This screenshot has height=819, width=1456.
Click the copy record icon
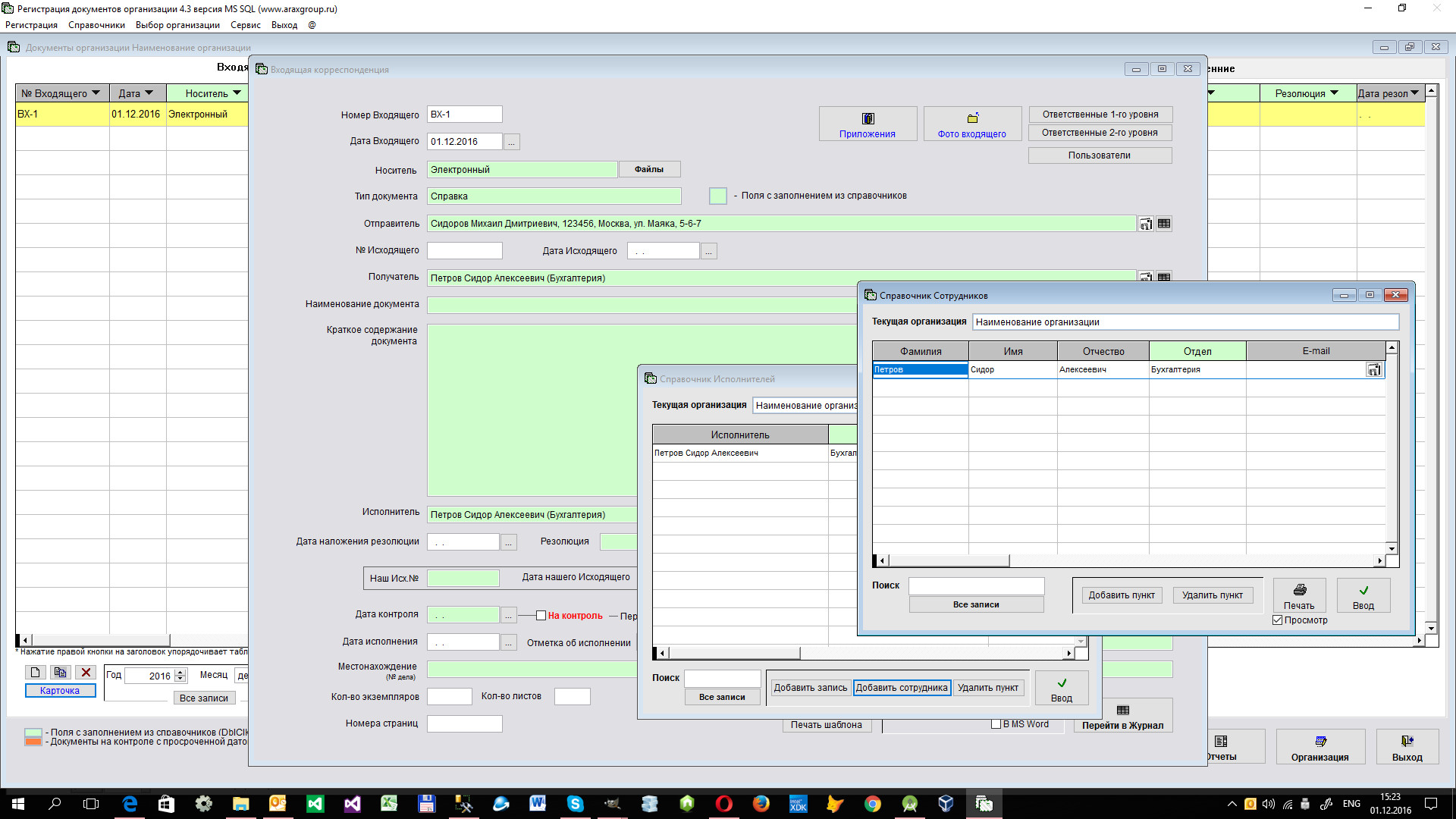click(61, 672)
